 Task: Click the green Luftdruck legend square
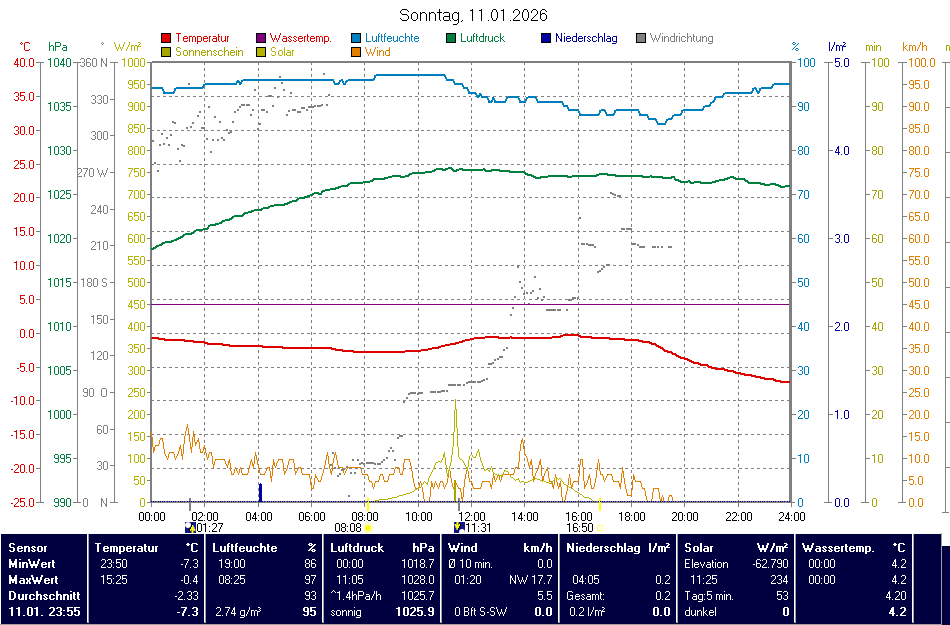[x=452, y=39]
